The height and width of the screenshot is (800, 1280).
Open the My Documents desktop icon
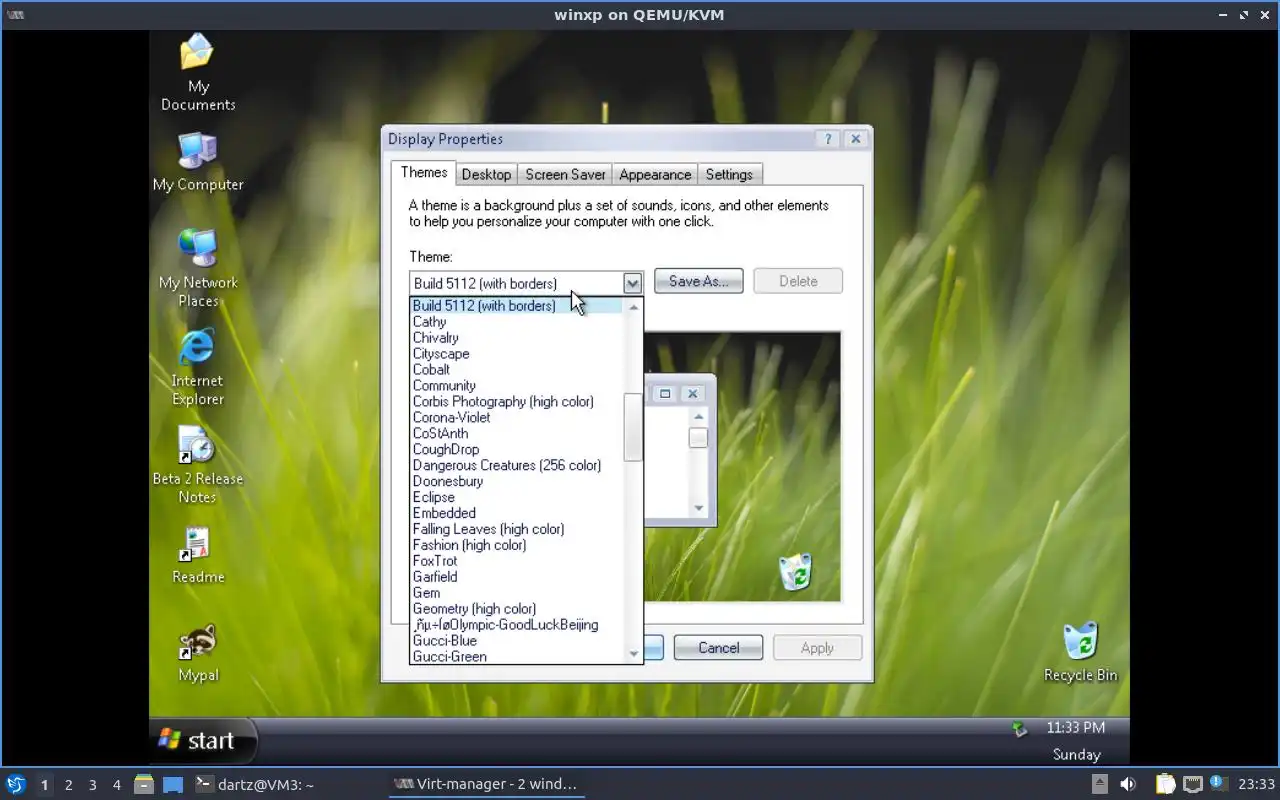tap(198, 73)
